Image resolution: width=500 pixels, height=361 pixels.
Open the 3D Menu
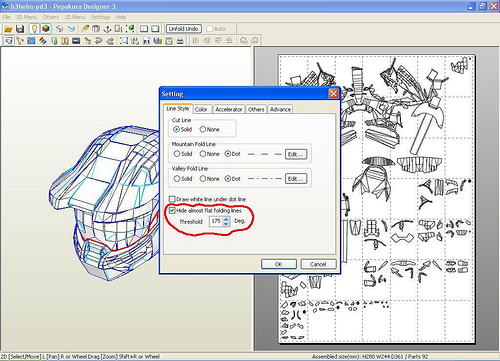coord(26,17)
